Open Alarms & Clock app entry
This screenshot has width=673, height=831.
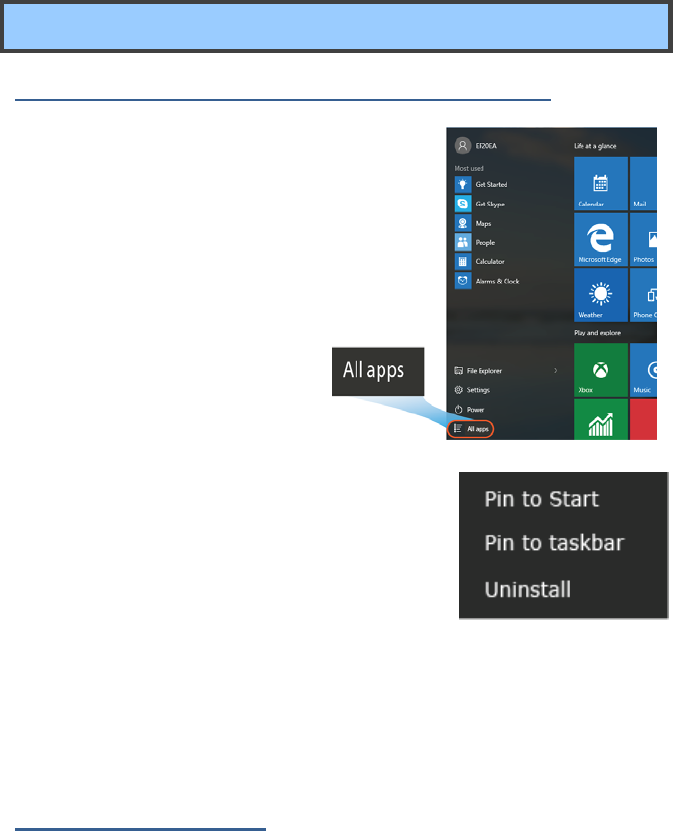[488, 281]
